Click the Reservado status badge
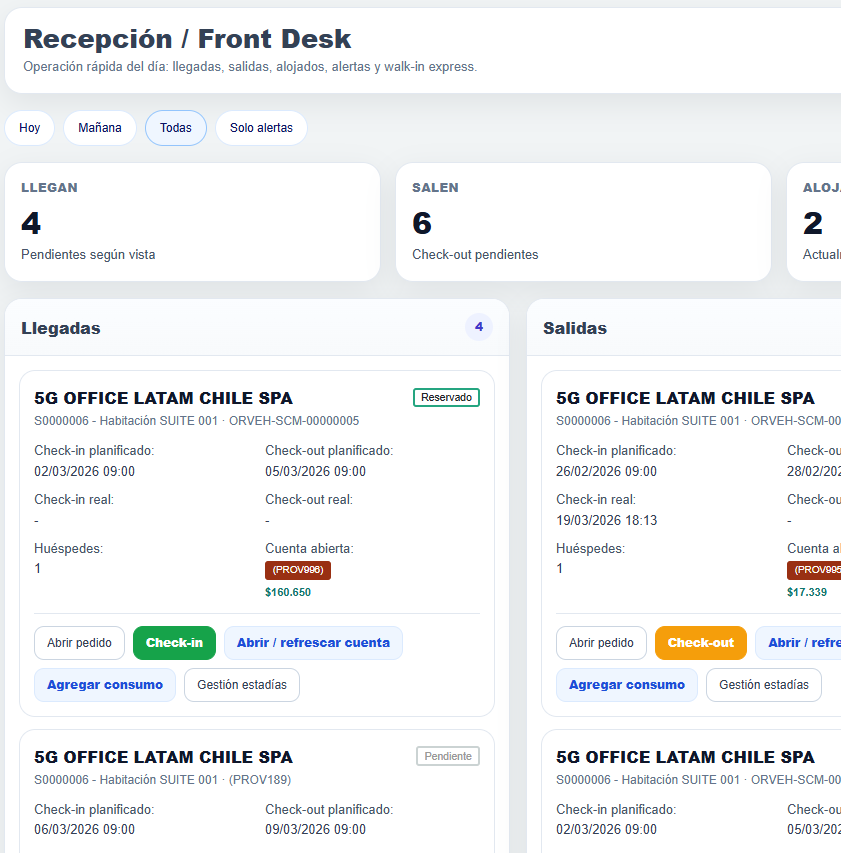 [x=446, y=398]
